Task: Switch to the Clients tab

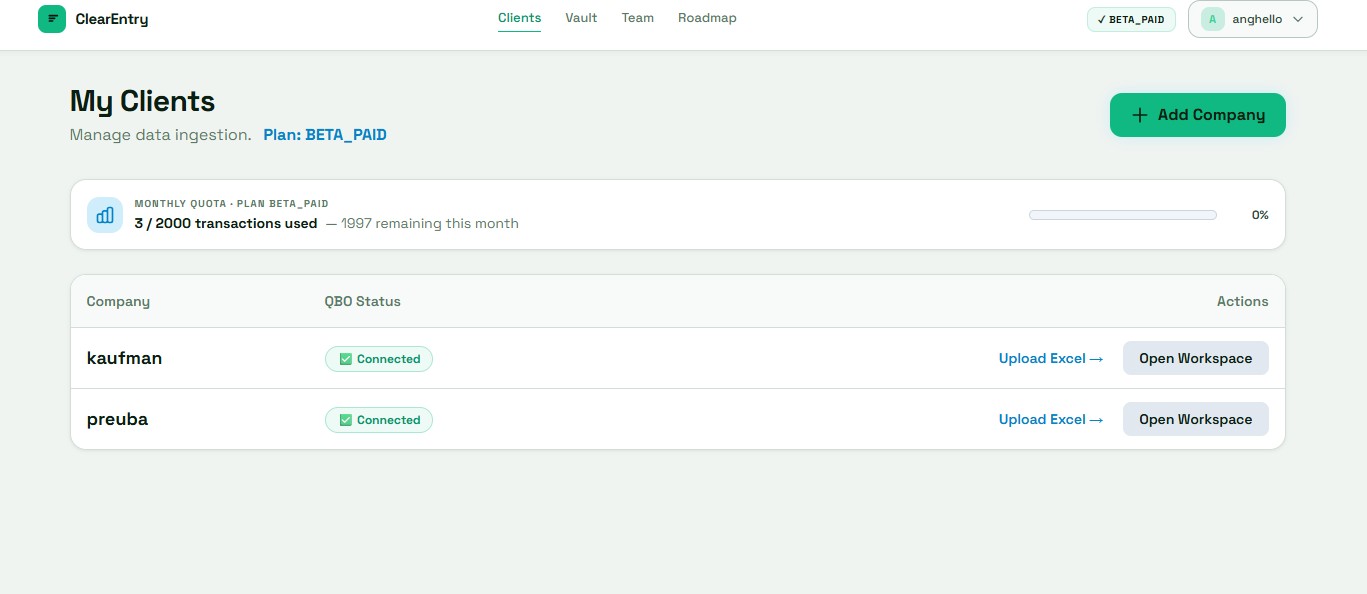Action: [x=519, y=18]
